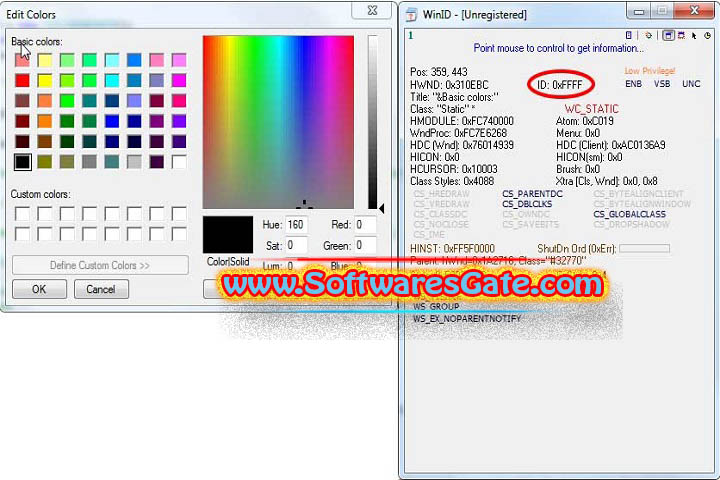
Task: Click 'HINST: 0xFF5F0000' text
Action: pos(452,248)
